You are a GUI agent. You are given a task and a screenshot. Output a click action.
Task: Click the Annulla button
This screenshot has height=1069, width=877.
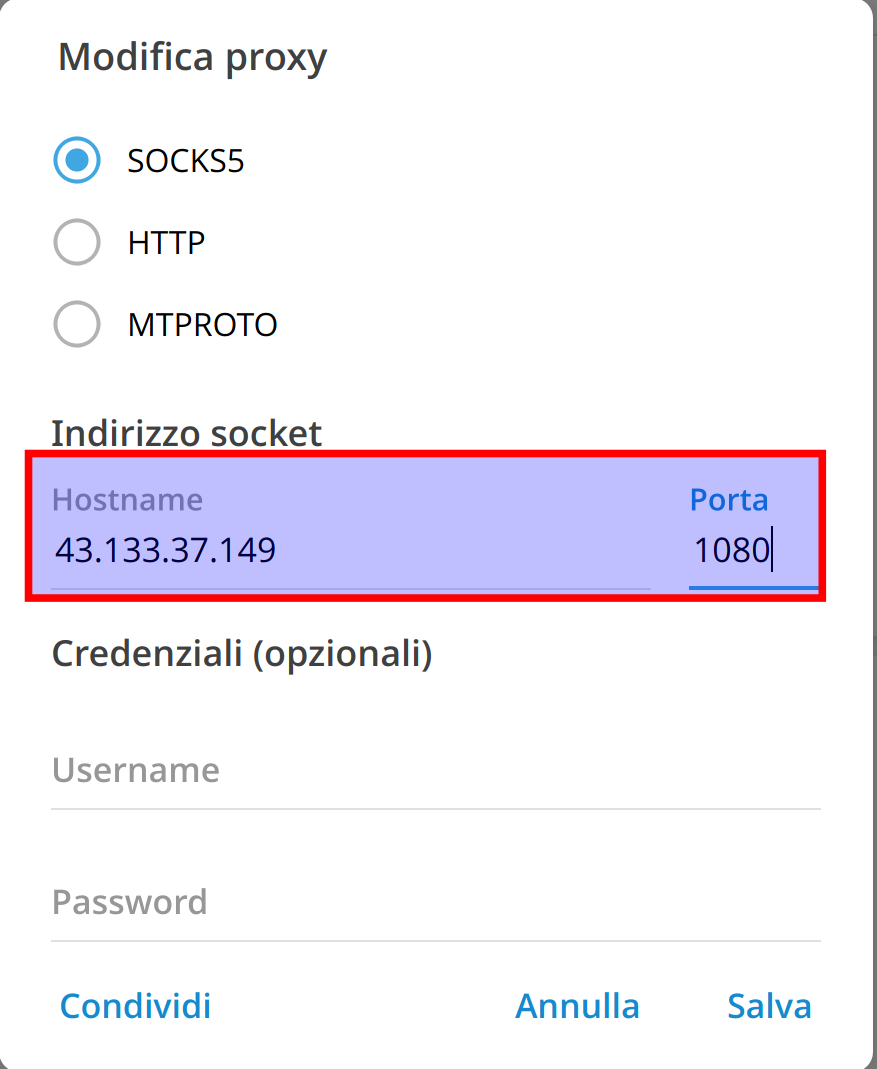click(x=577, y=1005)
